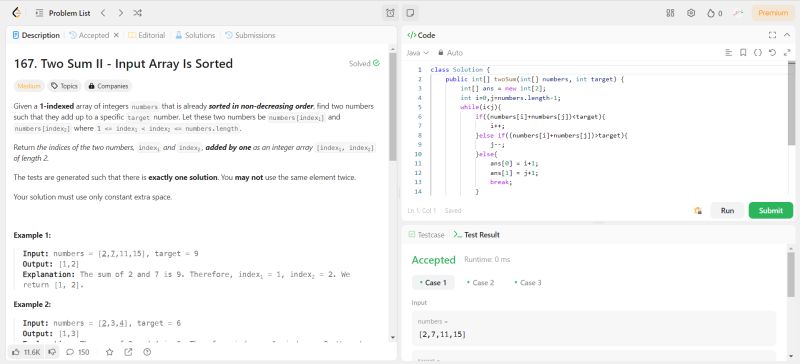Click the profile avatar icon
Image resolution: width=800 pixels, height=364 pixels.
pyautogui.click(x=738, y=13)
